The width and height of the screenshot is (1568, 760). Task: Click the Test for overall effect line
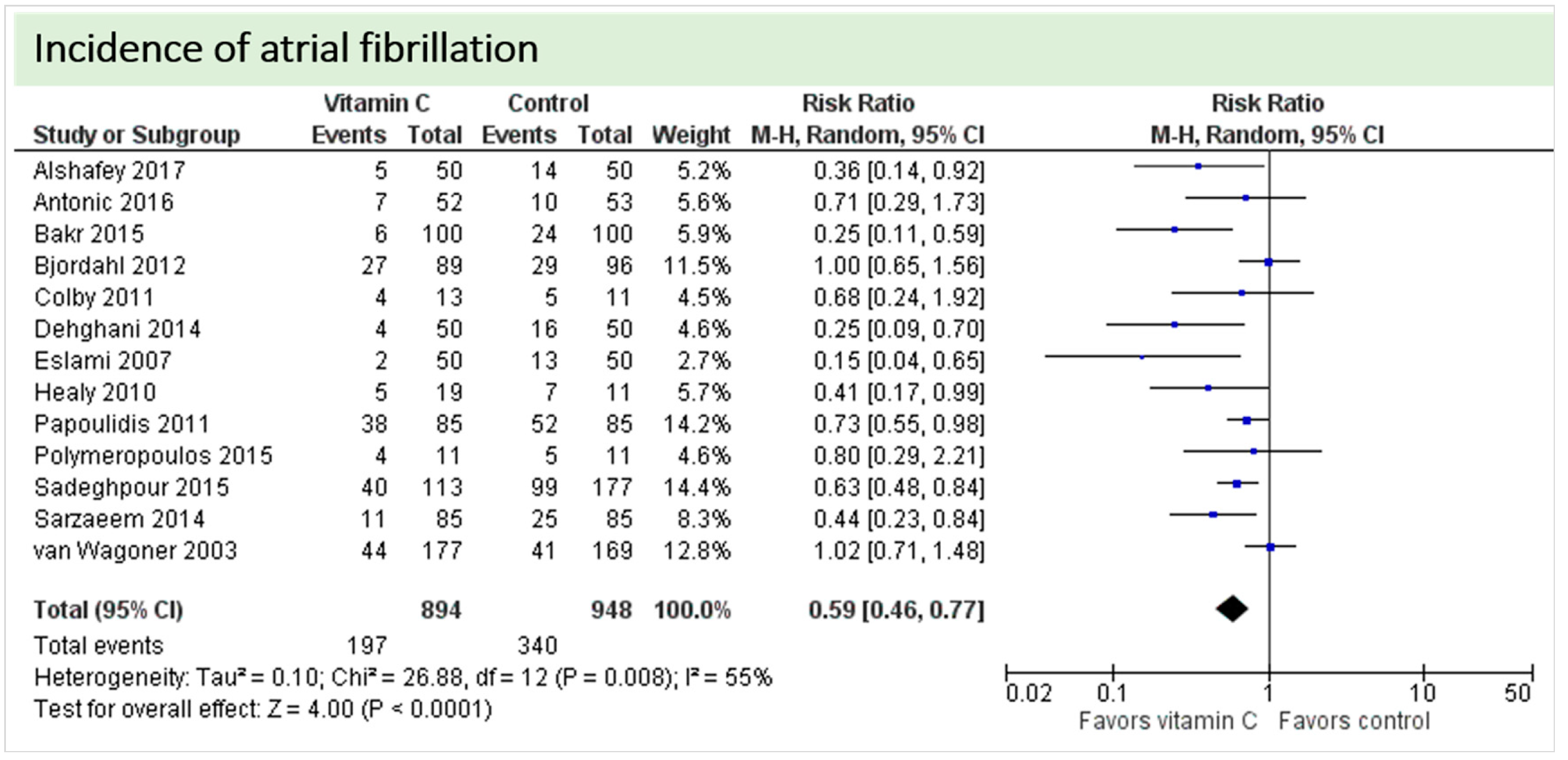point(262,709)
